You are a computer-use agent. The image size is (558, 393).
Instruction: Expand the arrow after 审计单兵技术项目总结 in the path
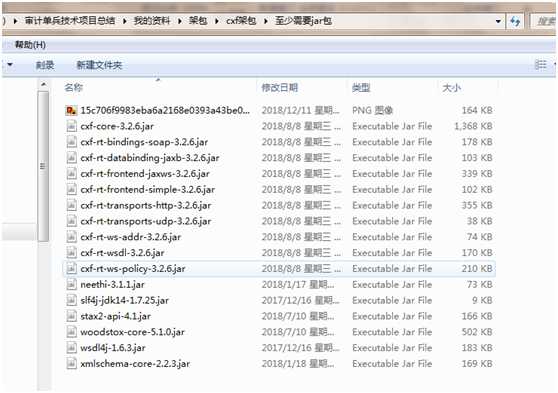click(125, 21)
